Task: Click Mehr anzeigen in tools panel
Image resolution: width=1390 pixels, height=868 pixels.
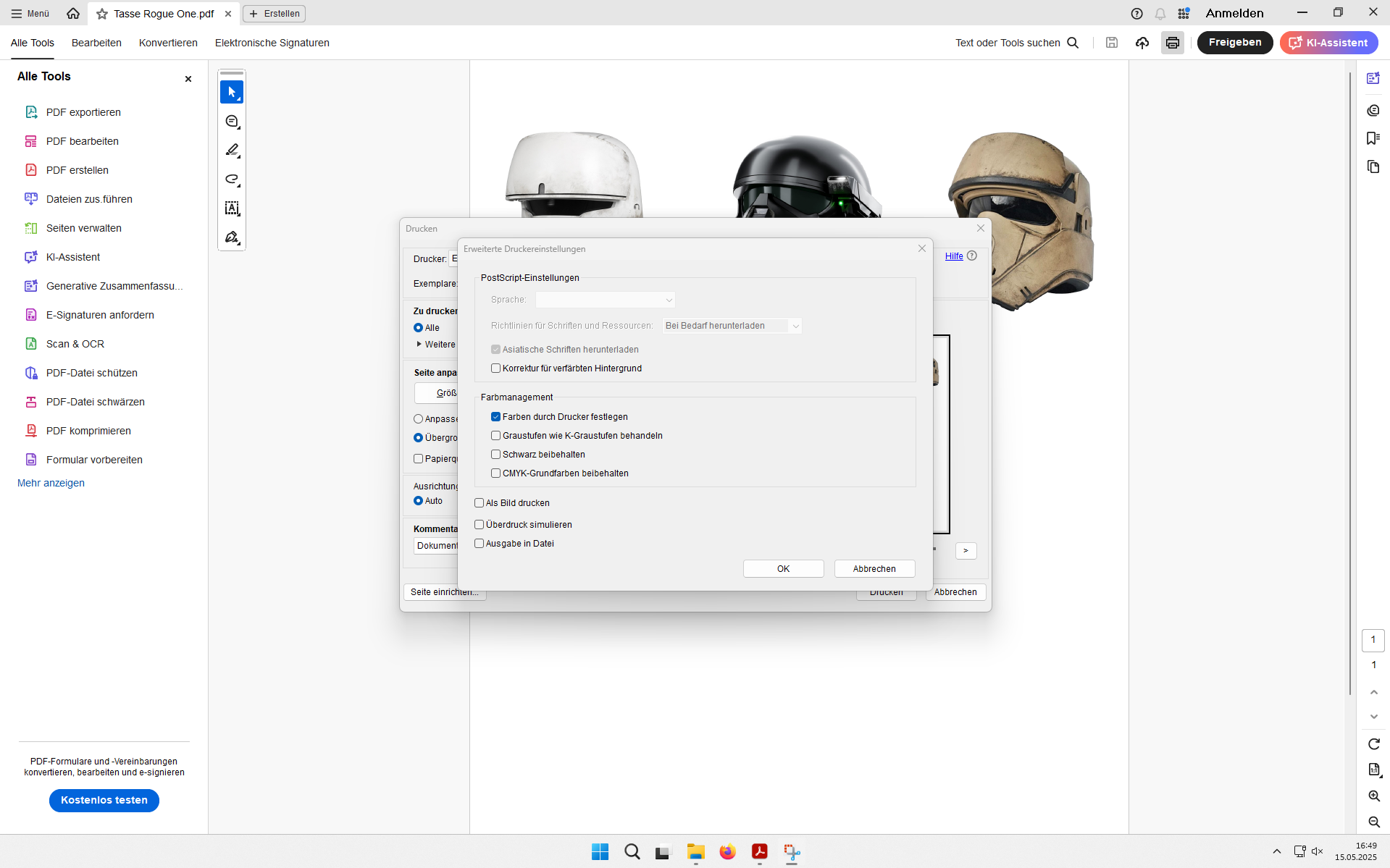Action: pyautogui.click(x=51, y=483)
